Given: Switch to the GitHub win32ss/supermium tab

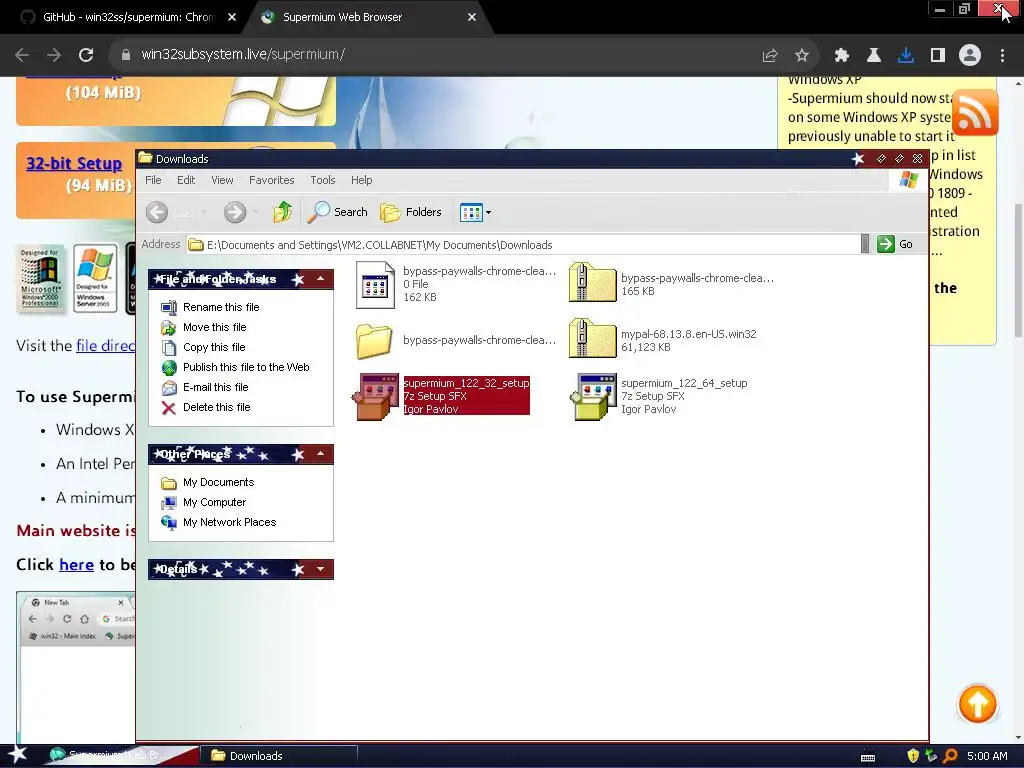Looking at the screenshot, I should point(128,17).
